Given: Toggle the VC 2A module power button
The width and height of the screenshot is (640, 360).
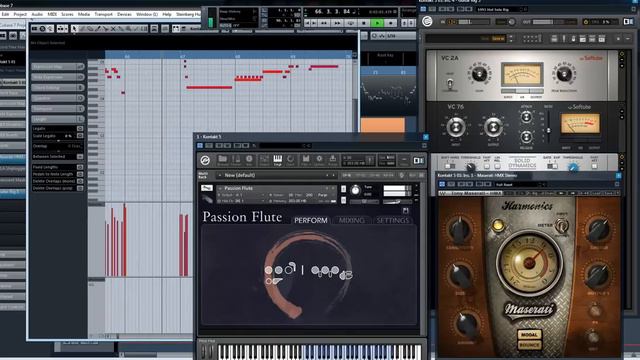Looking at the screenshot, I should click(x=622, y=54).
